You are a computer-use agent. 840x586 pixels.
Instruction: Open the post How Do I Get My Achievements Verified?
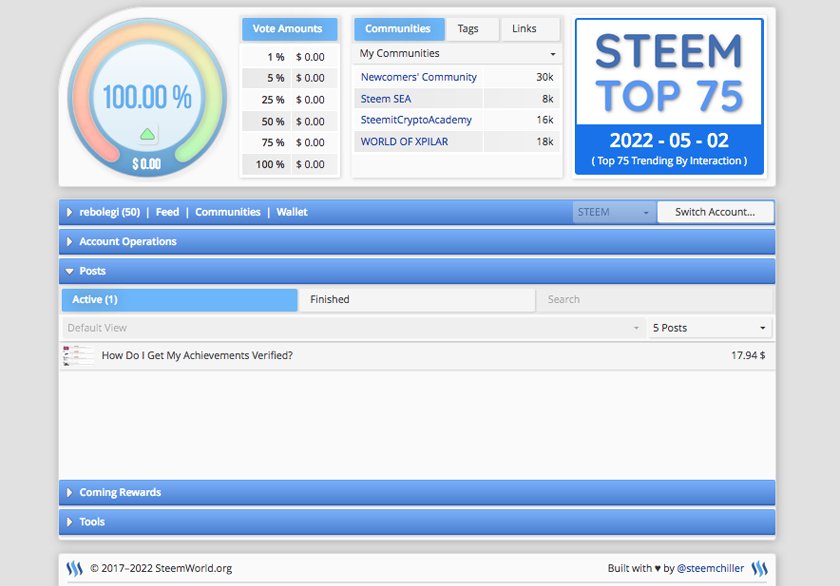[x=197, y=356]
